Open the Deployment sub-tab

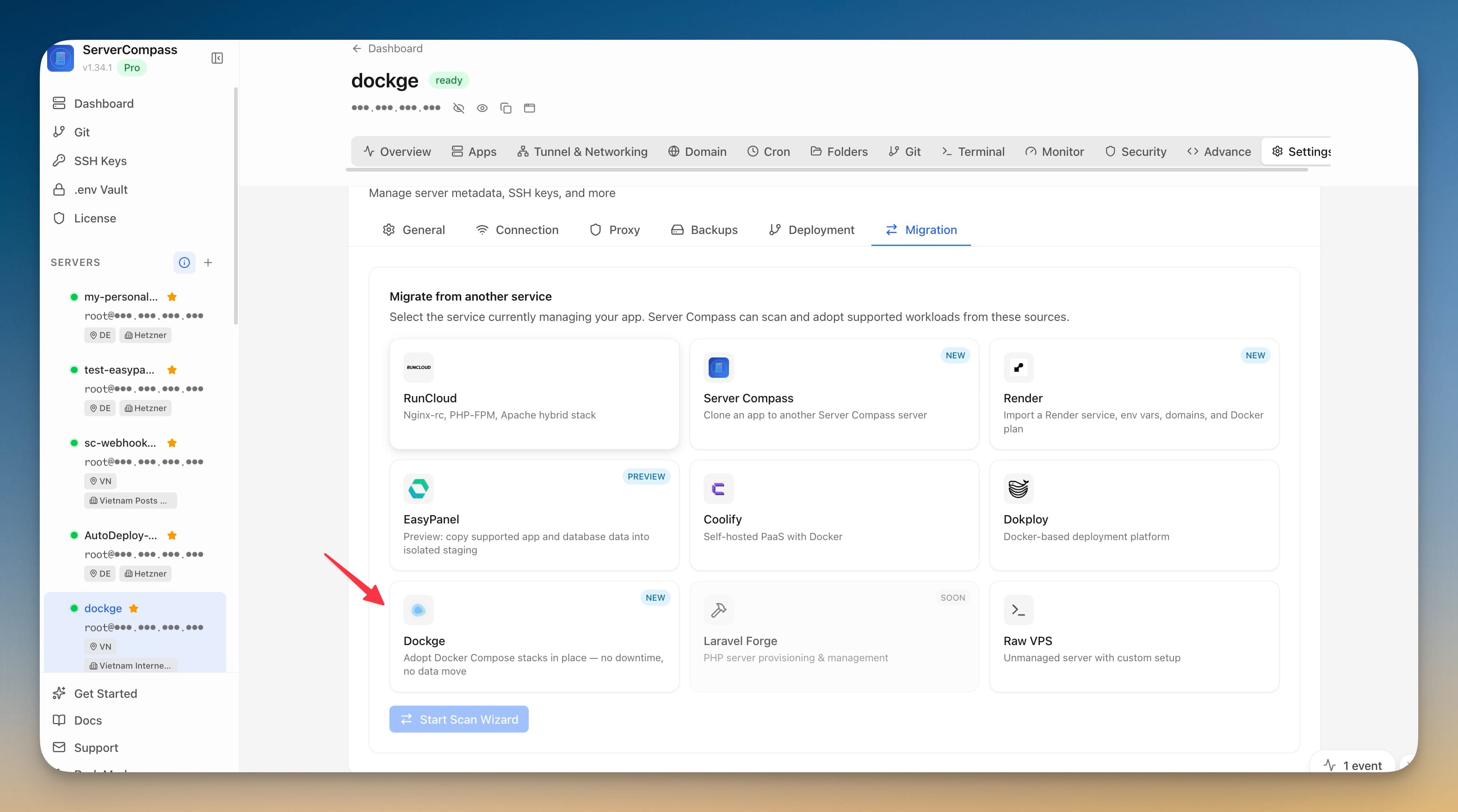point(812,230)
